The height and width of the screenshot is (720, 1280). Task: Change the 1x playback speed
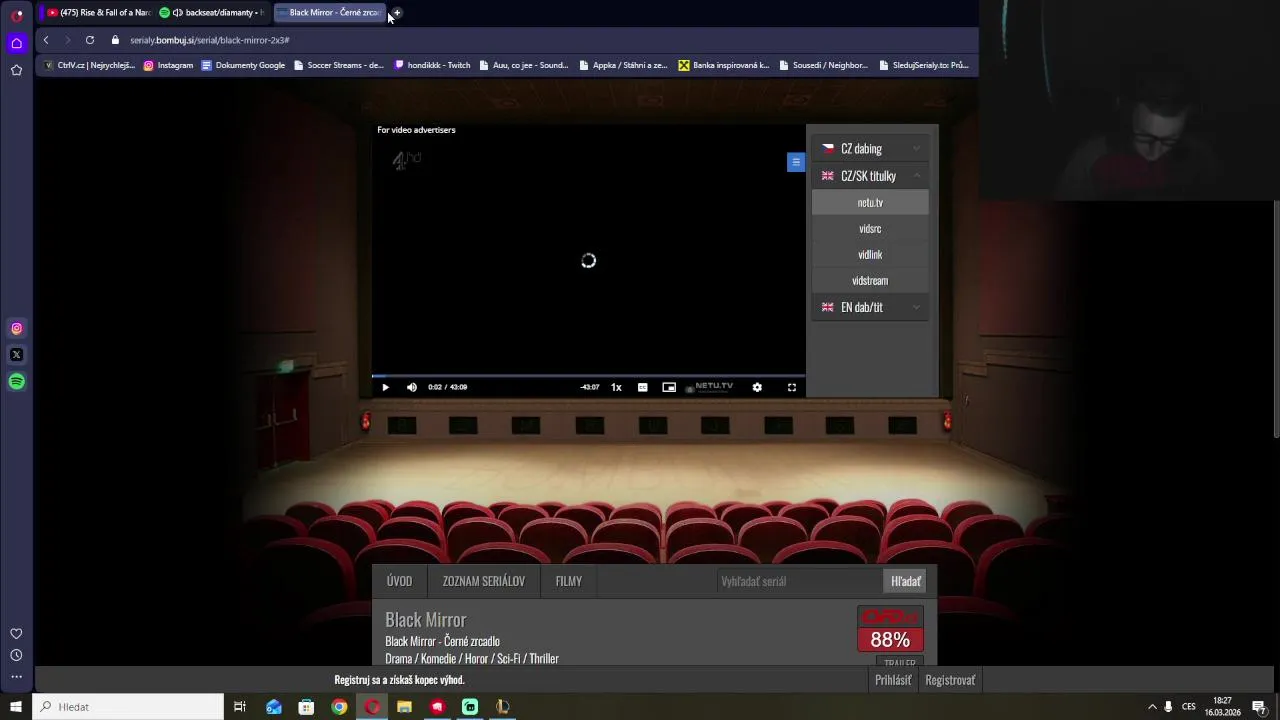pos(617,387)
